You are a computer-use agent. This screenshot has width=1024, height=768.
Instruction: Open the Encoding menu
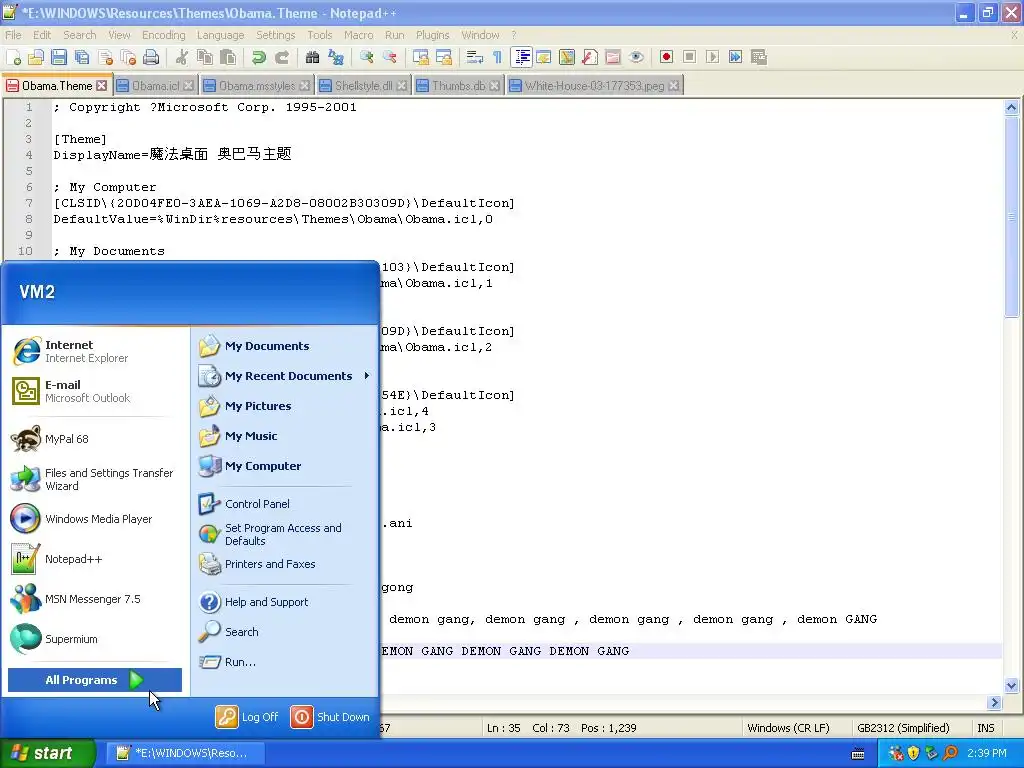pos(163,35)
